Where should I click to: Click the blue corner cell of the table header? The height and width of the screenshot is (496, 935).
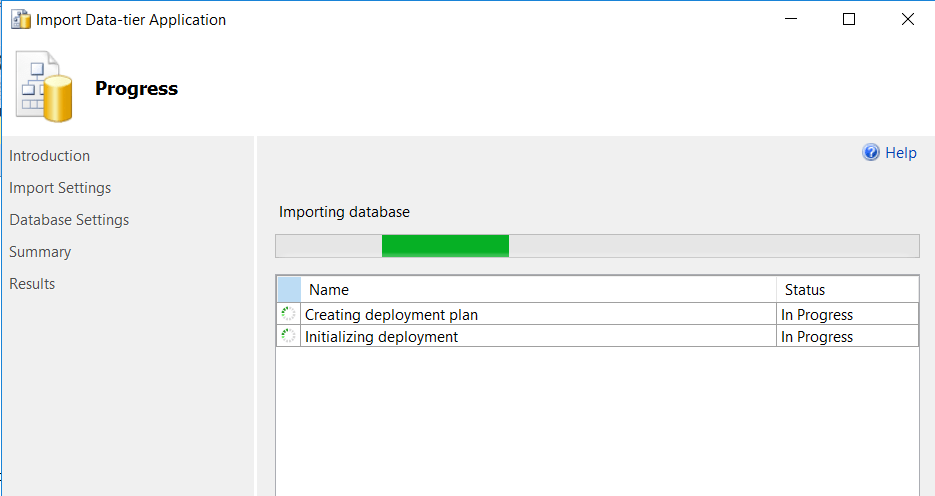coord(288,289)
